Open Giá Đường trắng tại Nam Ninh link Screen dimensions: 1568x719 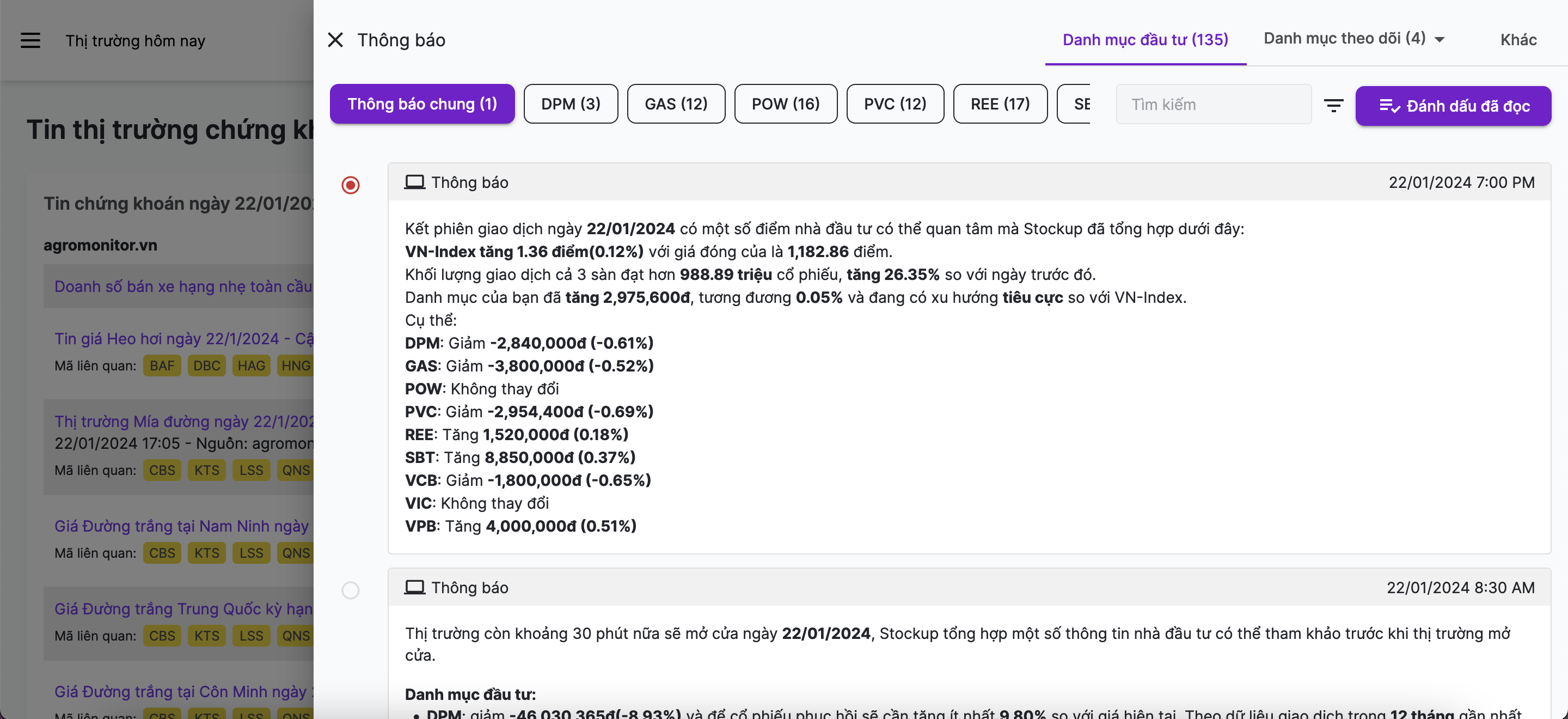pos(182,526)
